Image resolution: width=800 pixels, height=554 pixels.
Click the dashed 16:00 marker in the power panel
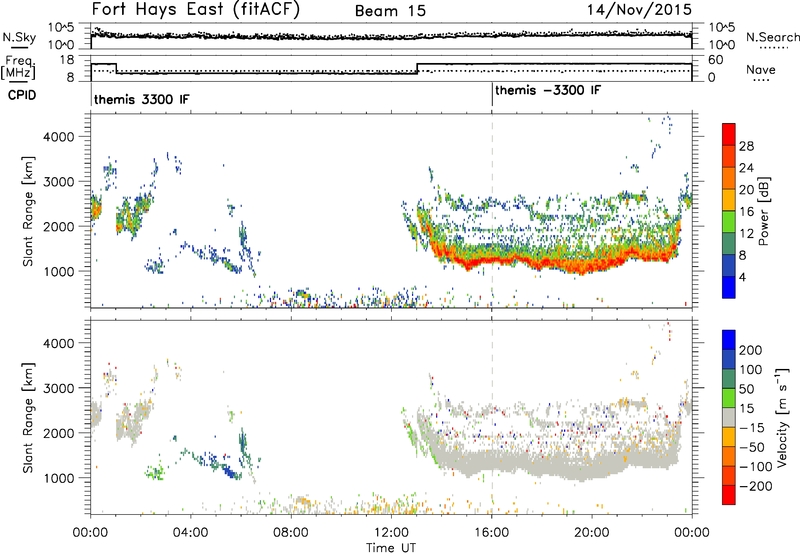click(x=492, y=211)
